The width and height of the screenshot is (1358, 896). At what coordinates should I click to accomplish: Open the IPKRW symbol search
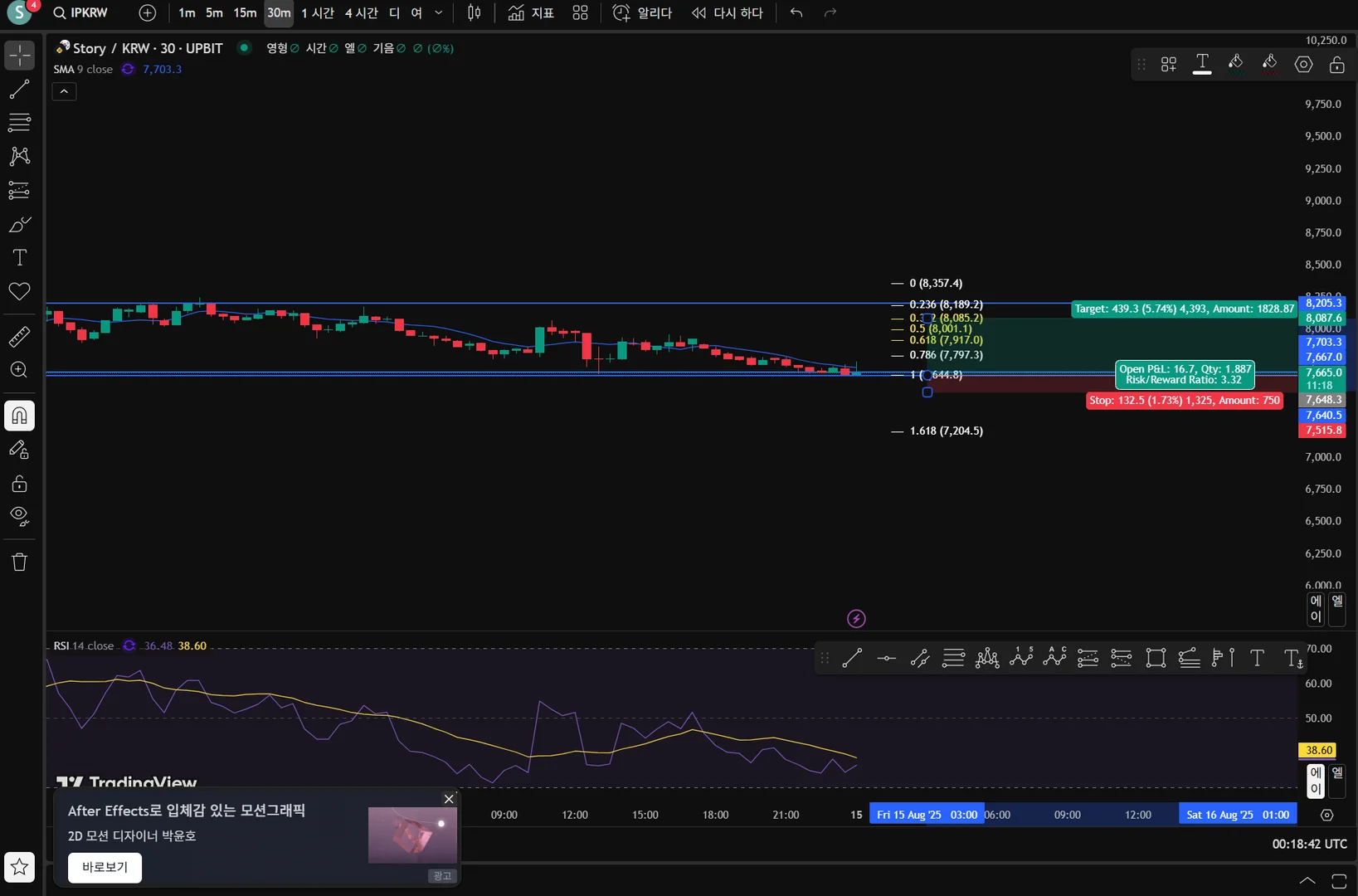(x=80, y=13)
